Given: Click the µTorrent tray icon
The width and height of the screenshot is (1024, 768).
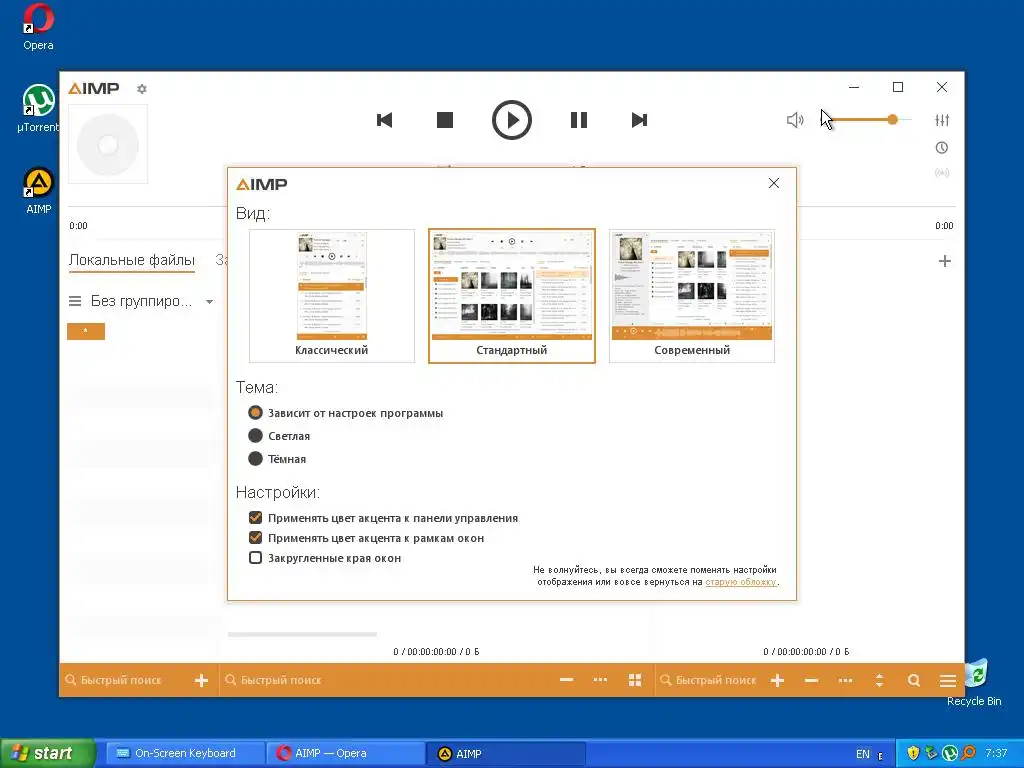Looking at the screenshot, I should click(950, 753).
